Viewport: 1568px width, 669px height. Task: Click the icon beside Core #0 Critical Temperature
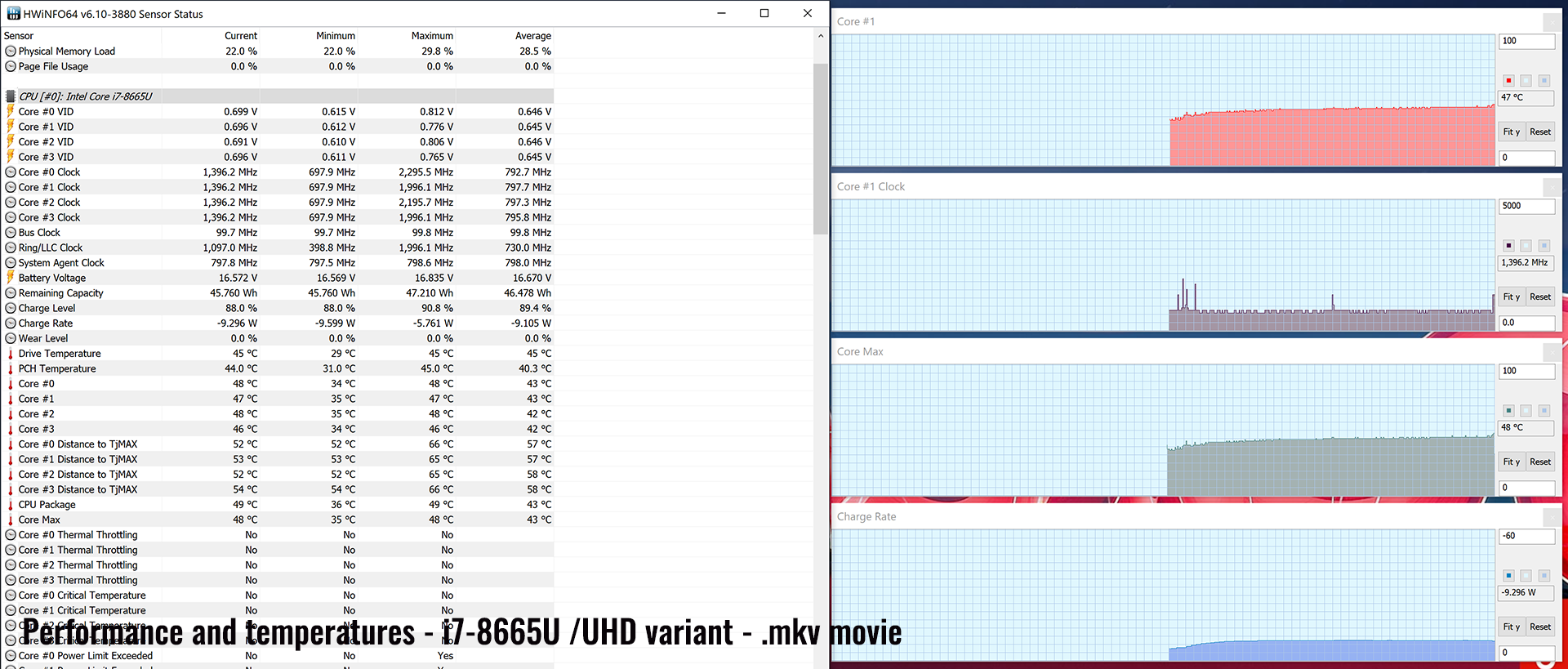(x=11, y=595)
